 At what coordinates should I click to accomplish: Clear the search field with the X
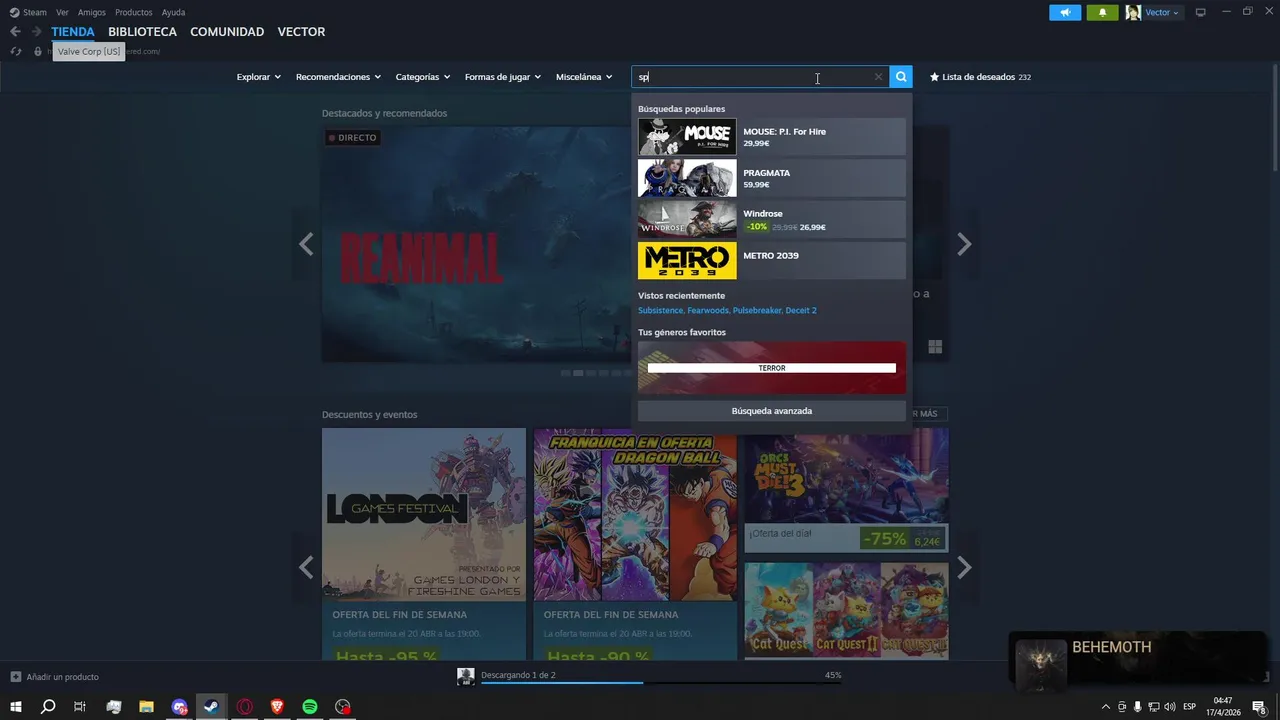pyautogui.click(x=878, y=77)
